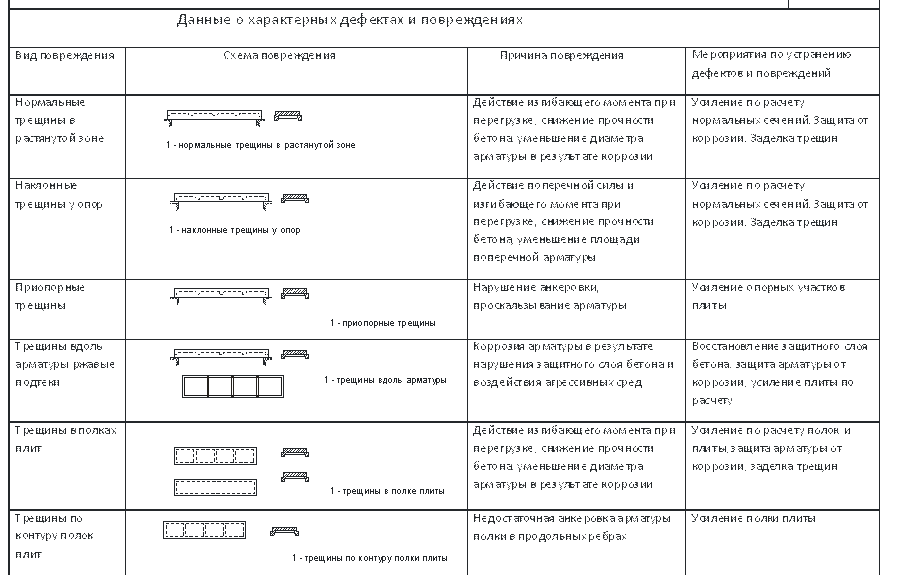Screen dimensions: 924x578
Task: Click cross-section icon in the normal cracks row
Action: coord(288,116)
